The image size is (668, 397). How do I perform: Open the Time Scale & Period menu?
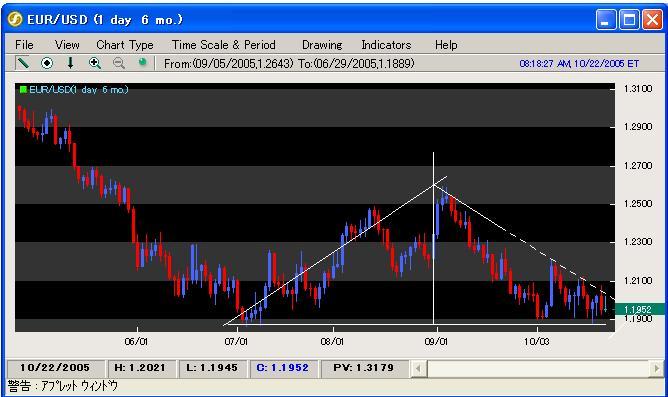pyautogui.click(x=224, y=45)
